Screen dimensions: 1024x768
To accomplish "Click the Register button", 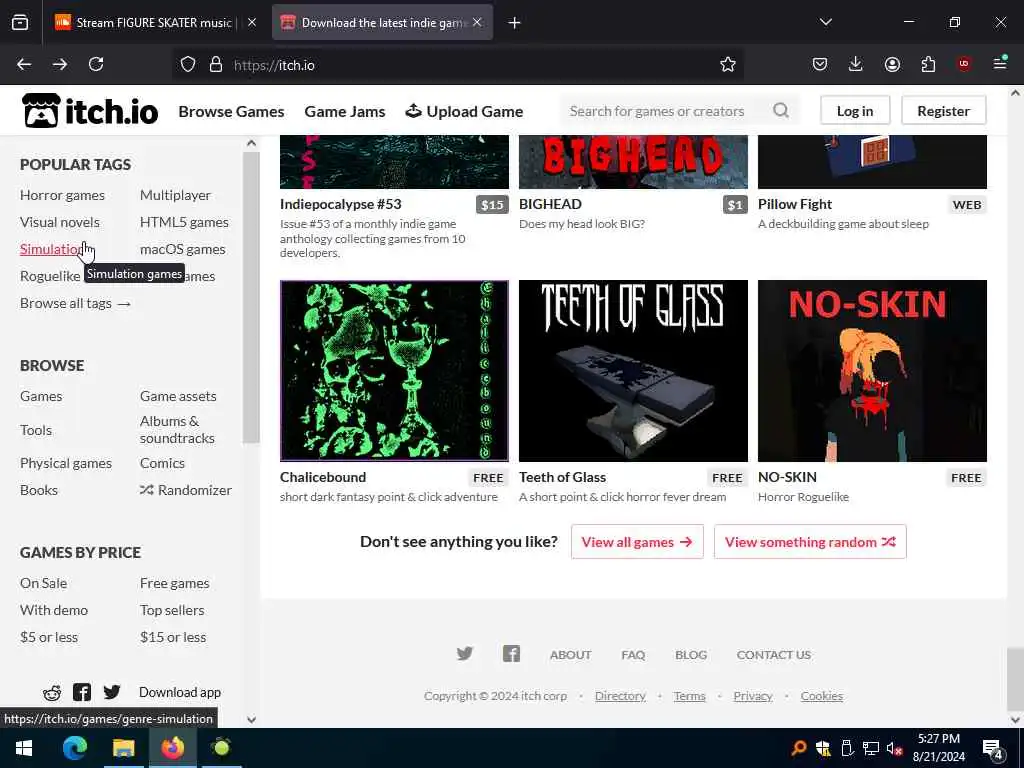I will [943, 110].
